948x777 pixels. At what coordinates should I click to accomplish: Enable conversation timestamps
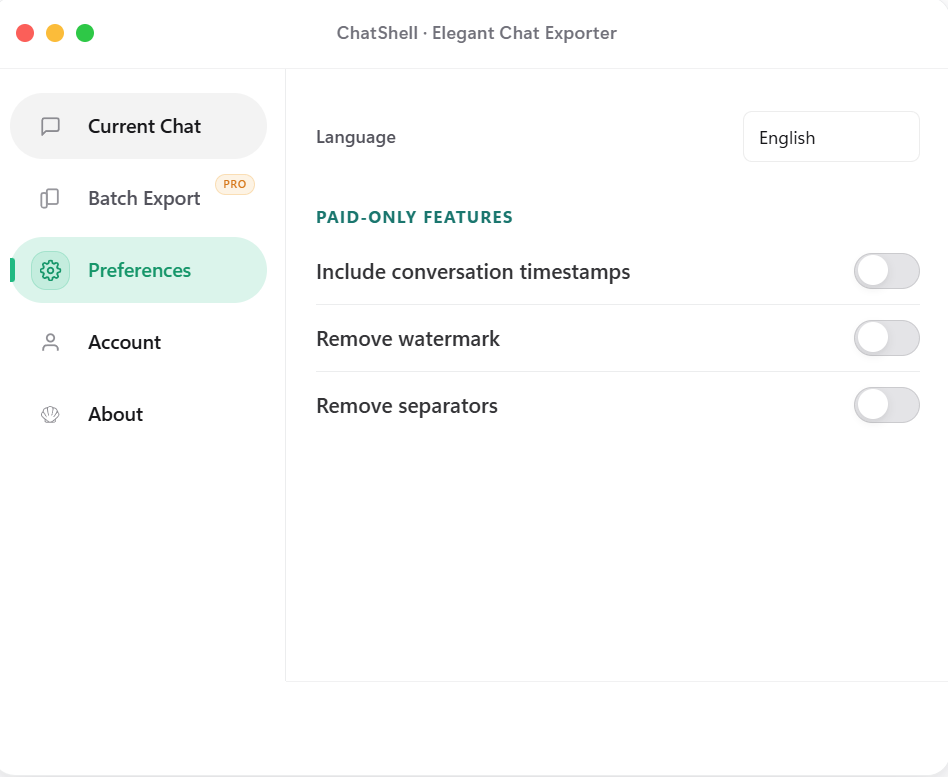tap(886, 271)
